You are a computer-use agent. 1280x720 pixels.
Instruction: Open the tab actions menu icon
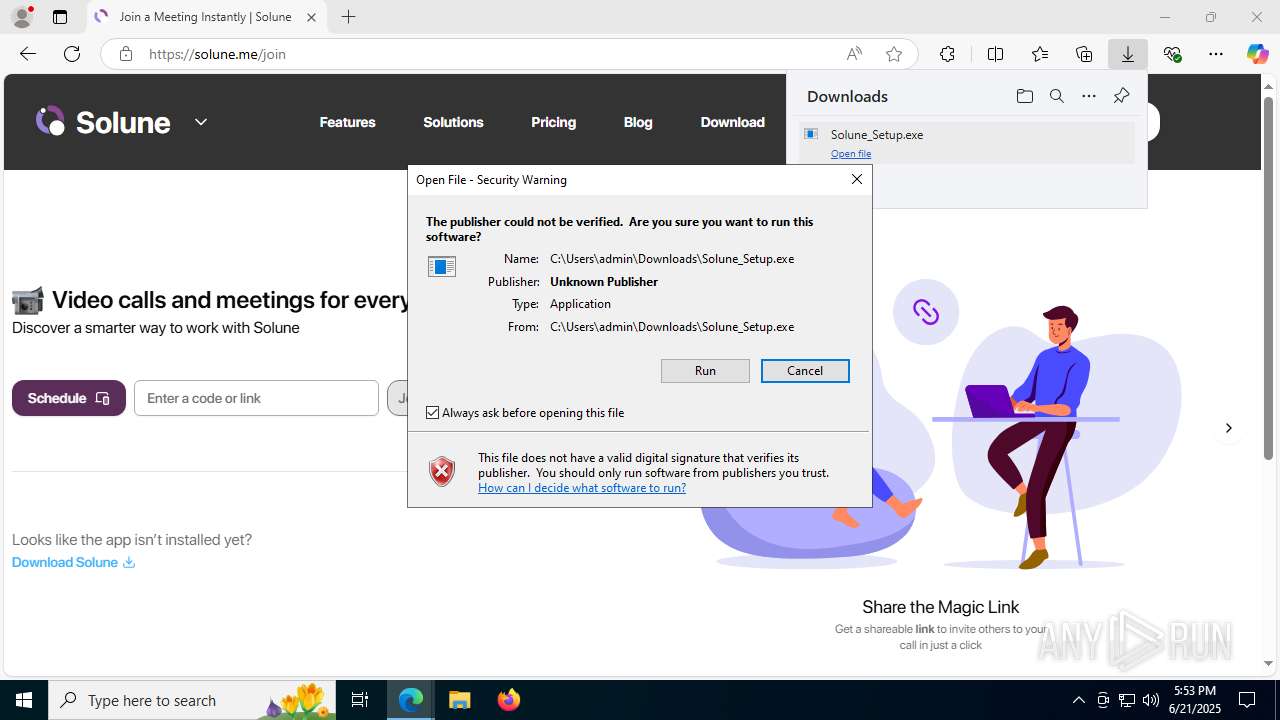pos(60,17)
